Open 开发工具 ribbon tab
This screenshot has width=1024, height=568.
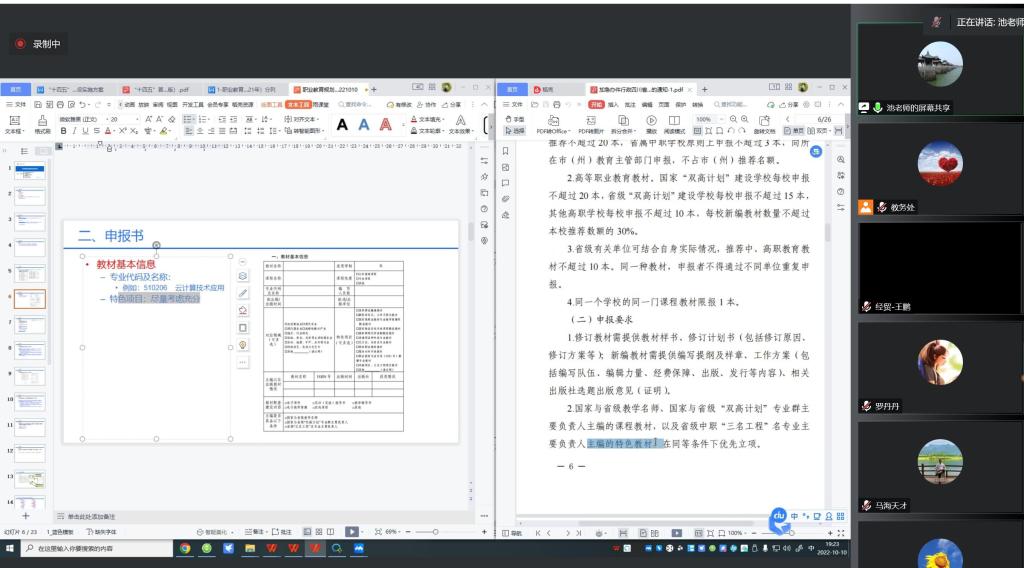[x=193, y=104]
